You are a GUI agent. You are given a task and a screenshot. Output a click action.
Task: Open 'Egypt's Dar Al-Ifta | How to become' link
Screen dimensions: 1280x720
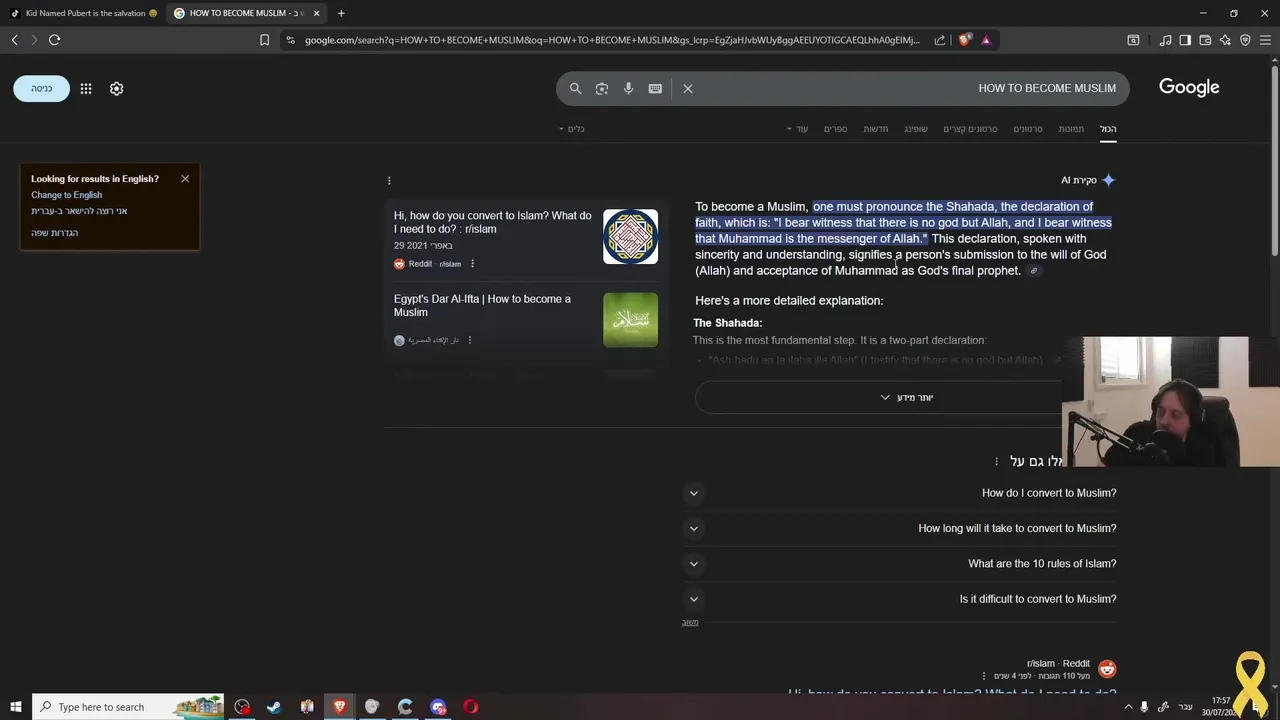[x=482, y=305]
